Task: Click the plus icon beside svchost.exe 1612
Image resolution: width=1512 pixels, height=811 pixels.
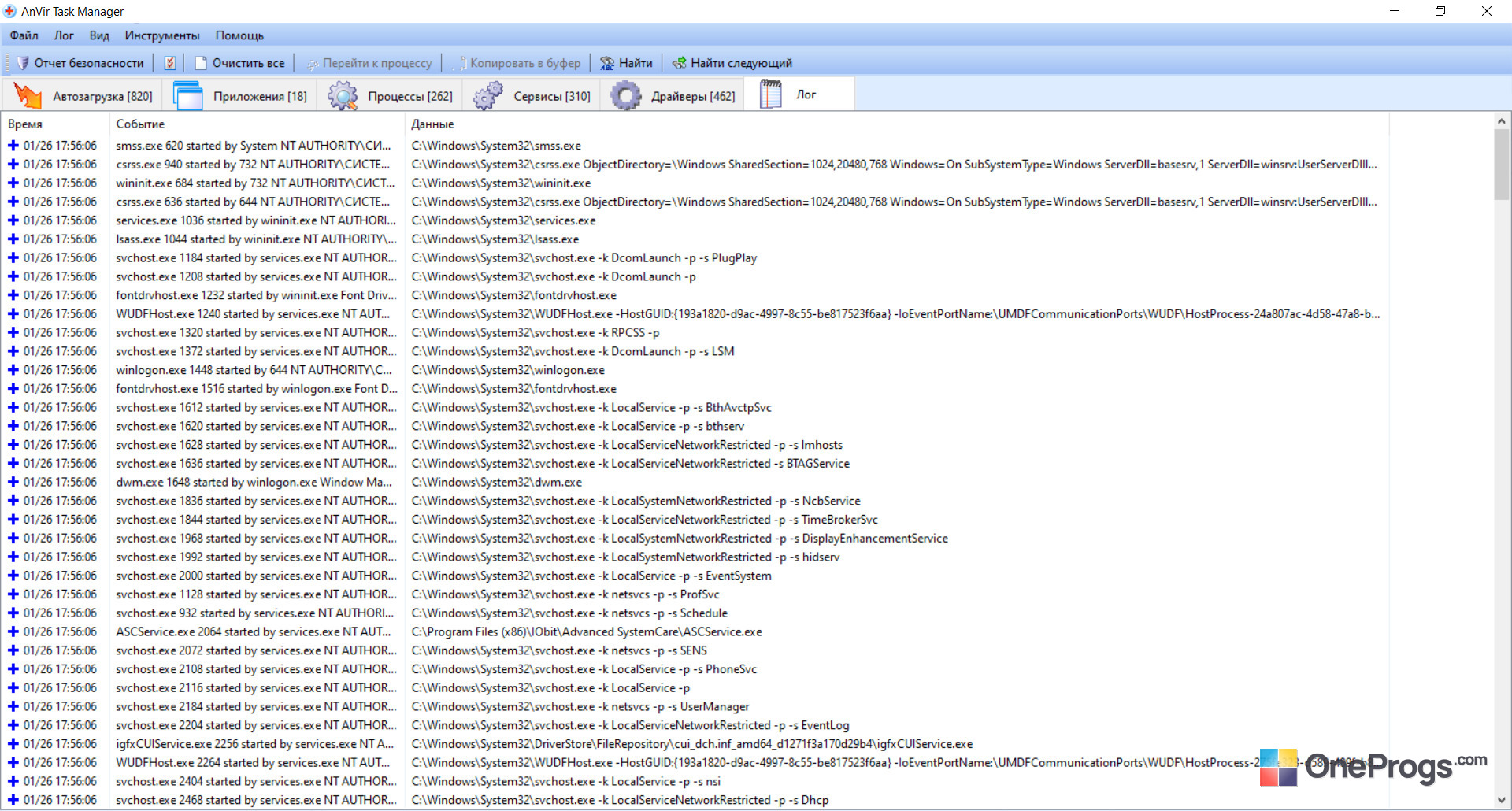Action: tap(13, 407)
